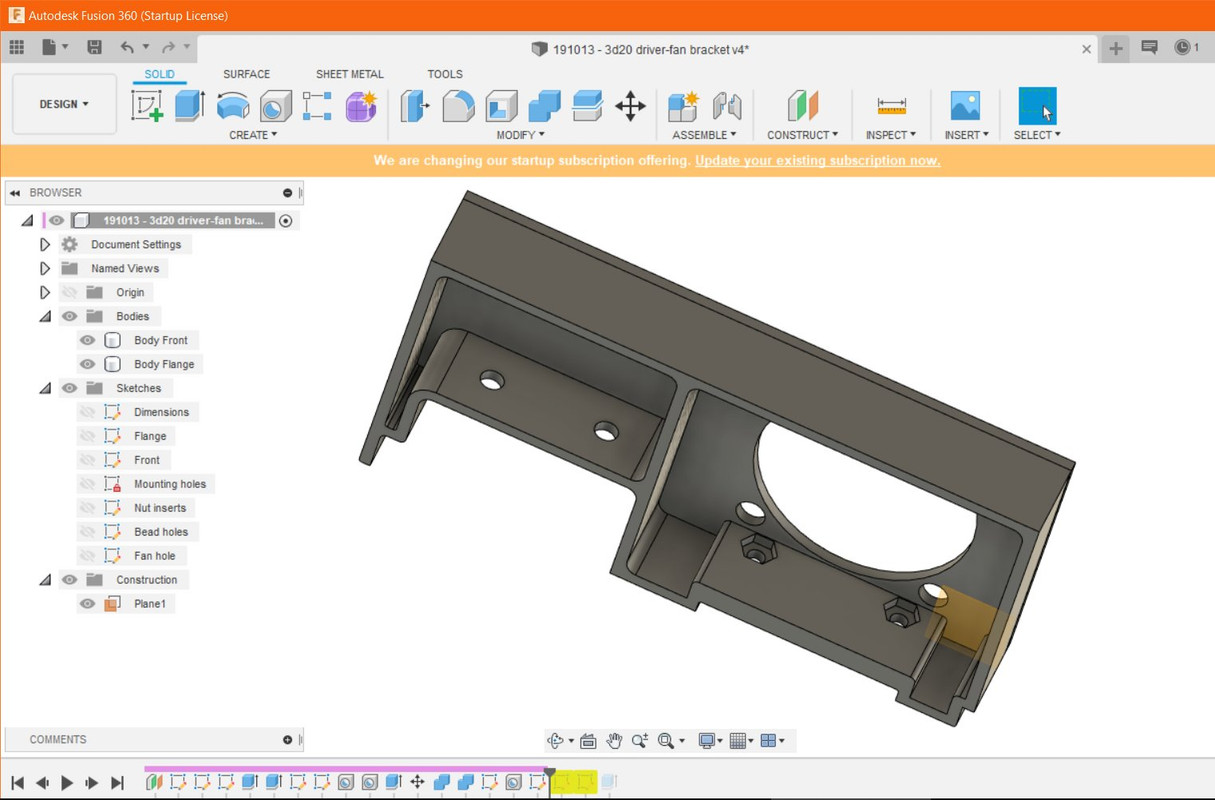Add a comment with plus button
The width and height of the screenshot is (1215, 800).
(288, 740)
